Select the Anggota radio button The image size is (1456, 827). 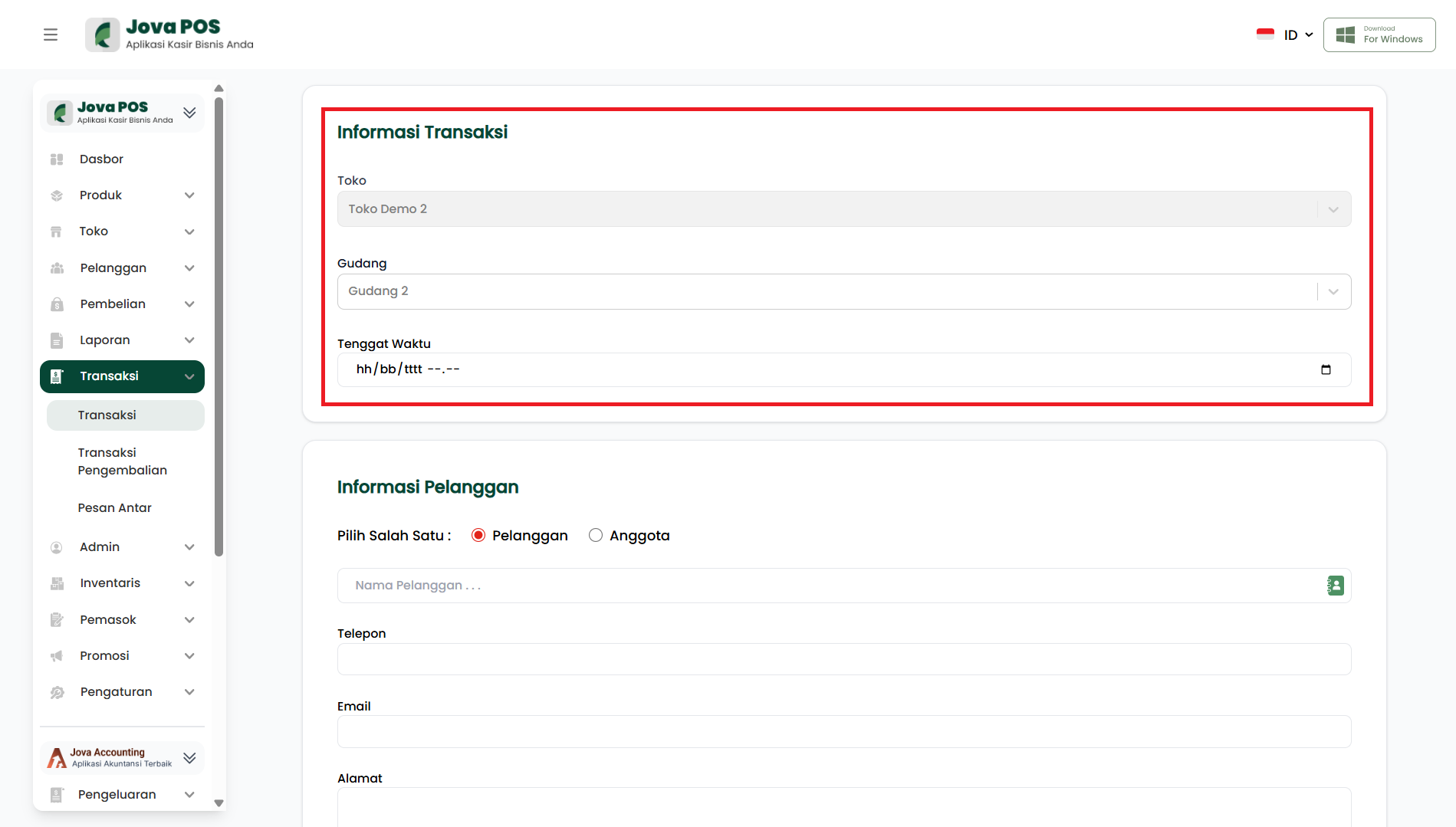[x=596, y=535]
